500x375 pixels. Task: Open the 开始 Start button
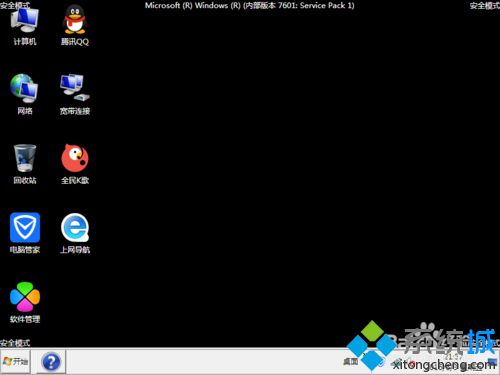[15, 361]
